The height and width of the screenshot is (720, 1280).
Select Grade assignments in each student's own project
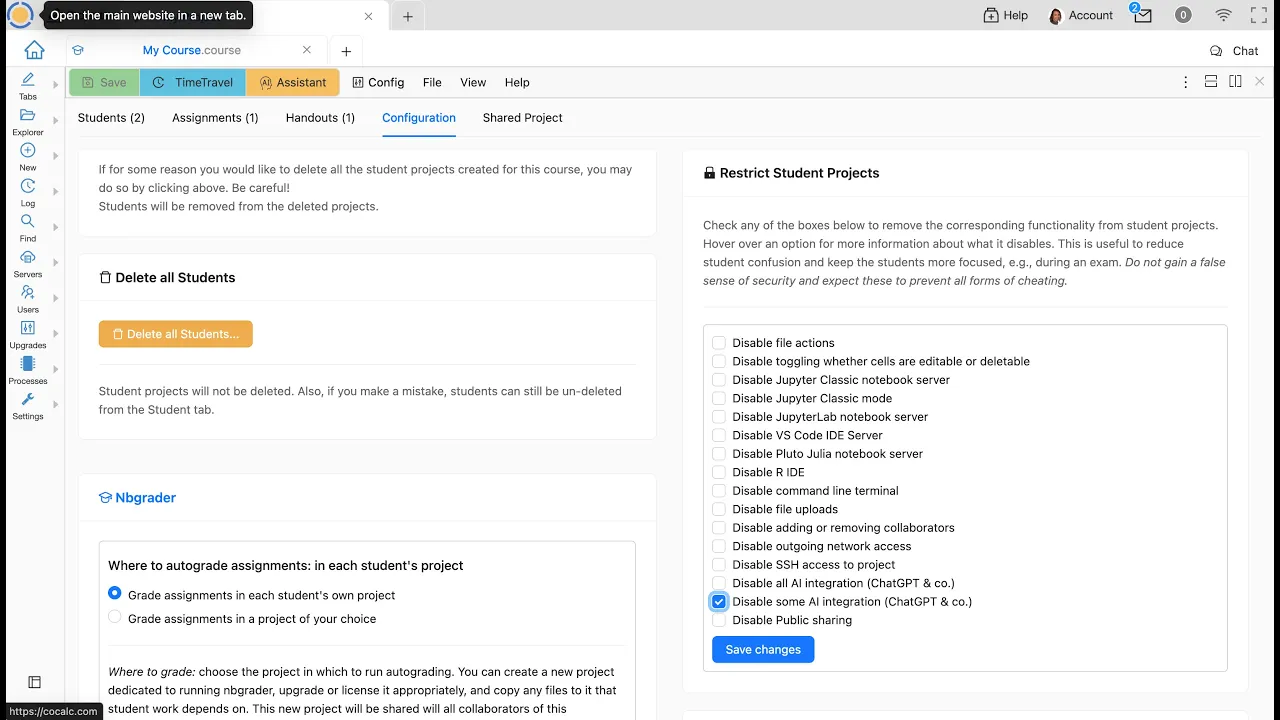point(115,594)
